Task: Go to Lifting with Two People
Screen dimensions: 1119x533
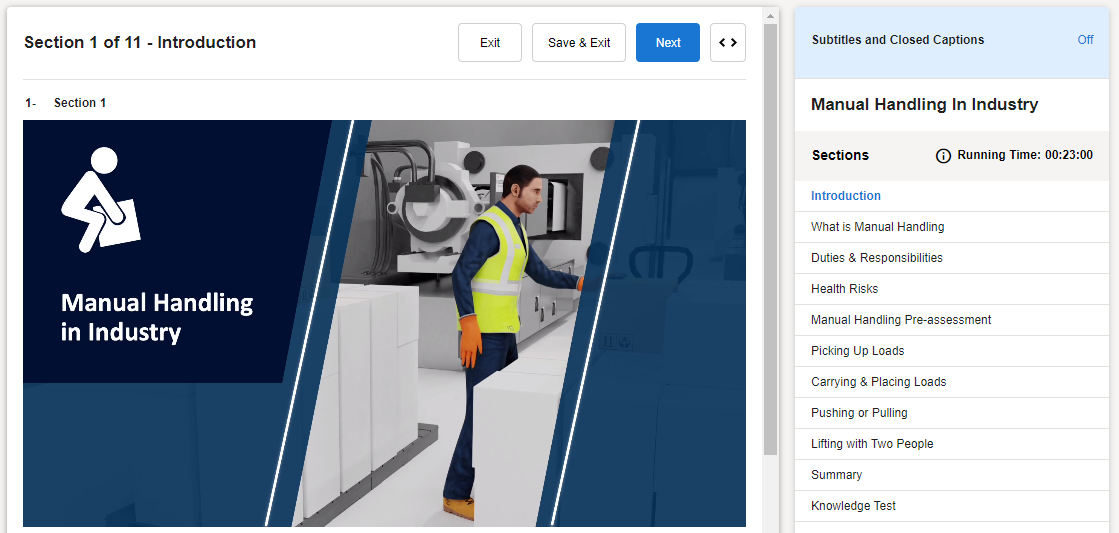Action: [x=871, y=444]
